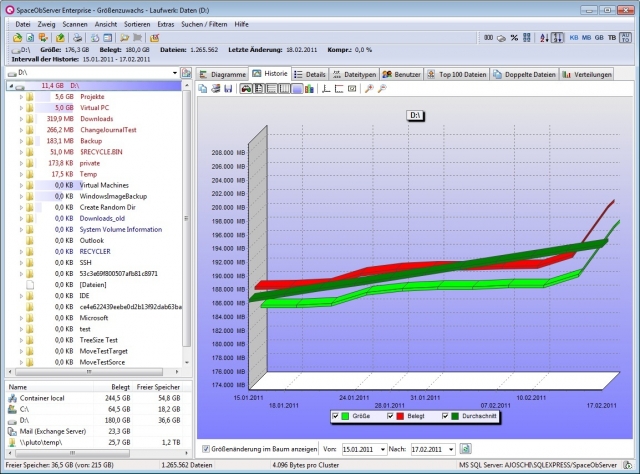Screen dimensions: 640x474
Task: Expand the Projekte folder in tree
Action: pos(20,97)
